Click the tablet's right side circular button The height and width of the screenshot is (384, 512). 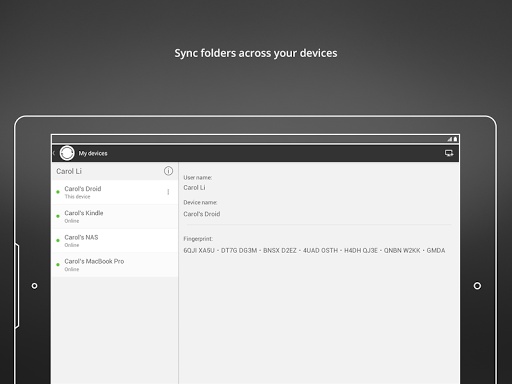[477, 286]
